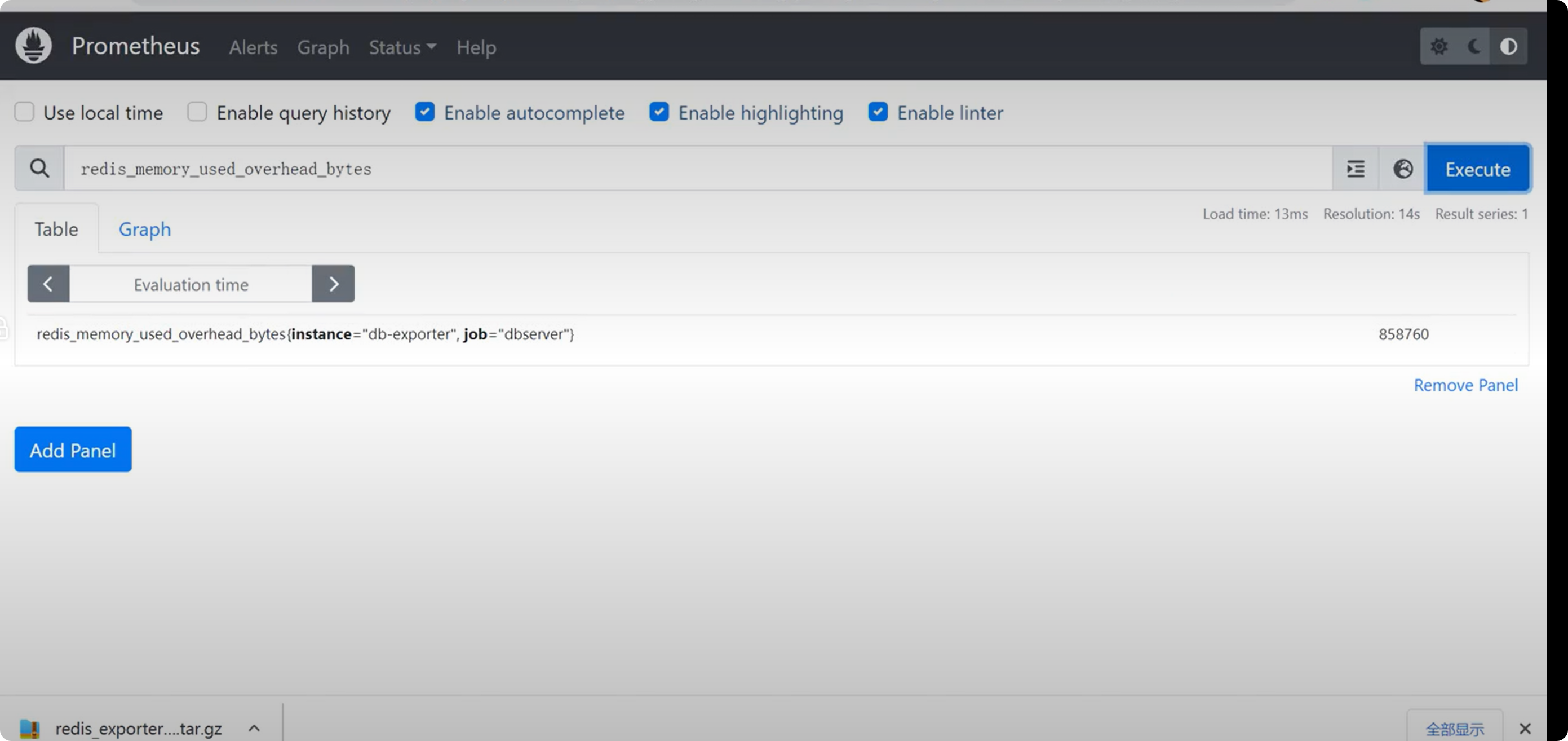Viewport: 1568px width, 741px height.
Task: Open metrics explorer globe icon
Action: point(1403,169)
